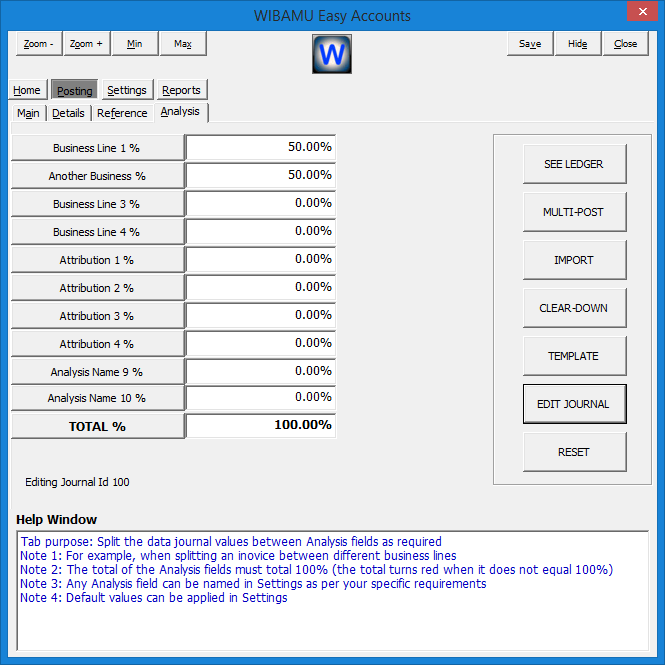Click the Close button in toolbar
The width and height of the screenshot is (665, 665).
click(x=626, y=44)
